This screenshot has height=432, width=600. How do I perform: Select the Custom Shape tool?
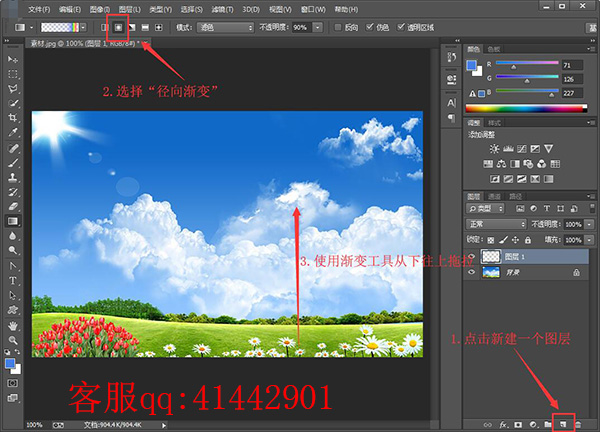(x=13, y=310)
